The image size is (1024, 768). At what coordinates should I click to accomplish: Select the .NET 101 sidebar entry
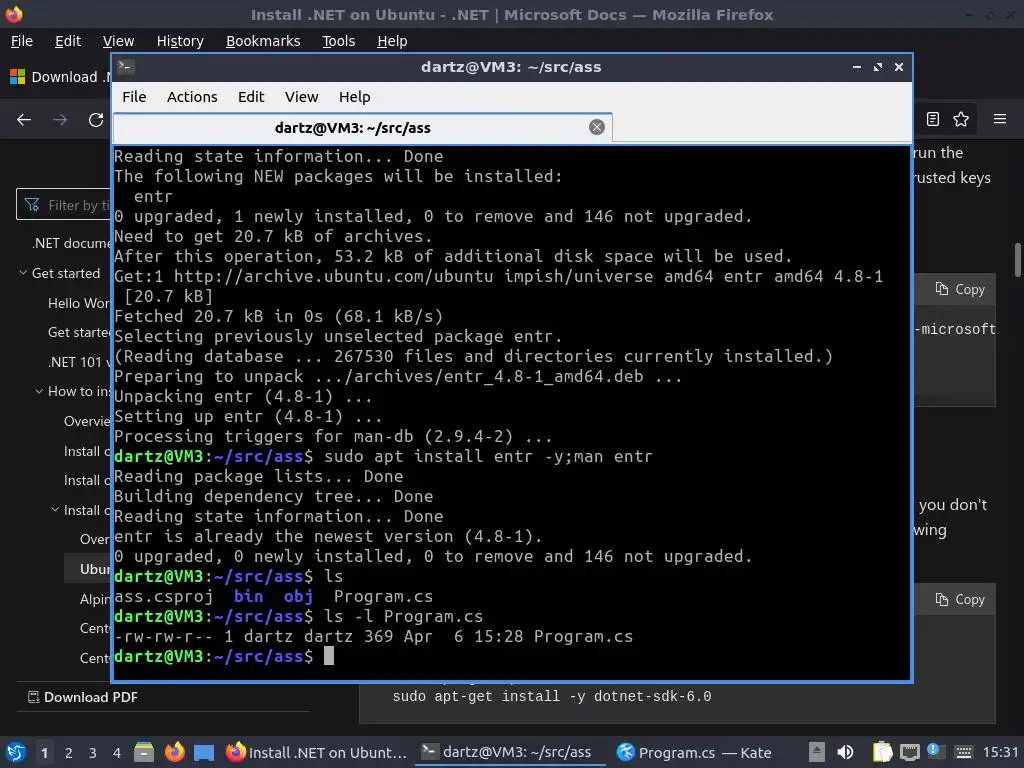[x=79, y=362]
